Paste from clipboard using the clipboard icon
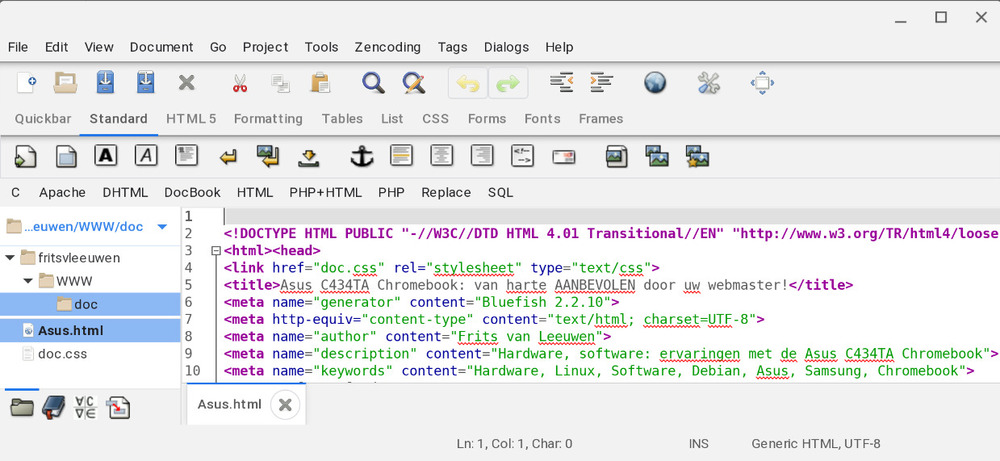Screen dimensions: 1000x461 (x=320, y=83)
